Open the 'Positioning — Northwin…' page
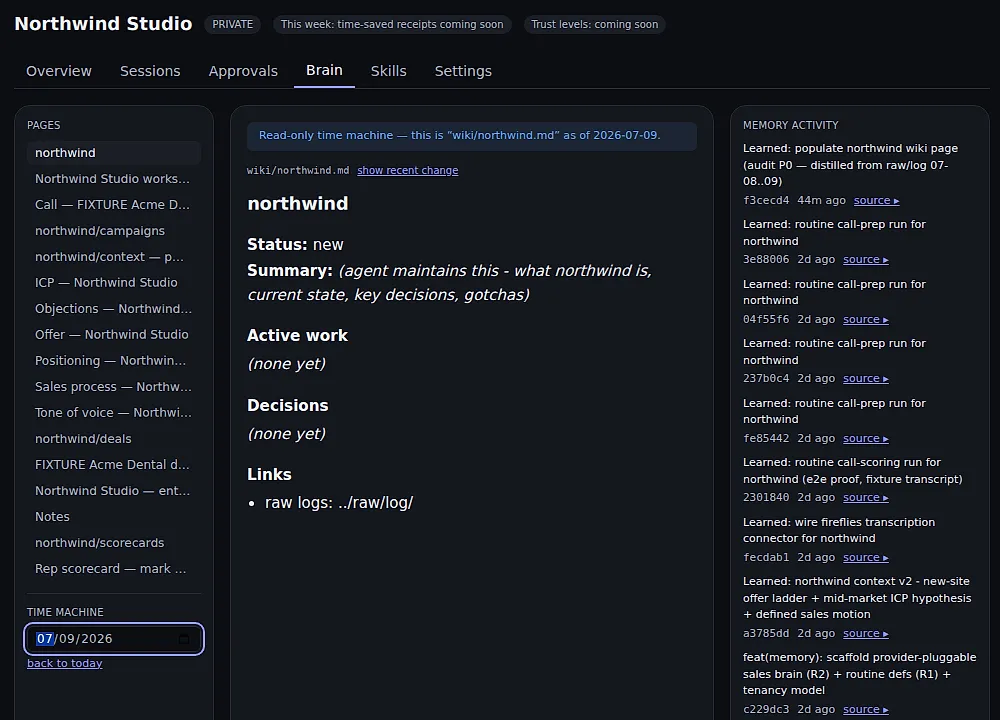1000x720 pixels. pyautogui.click(x=114, y=361)
